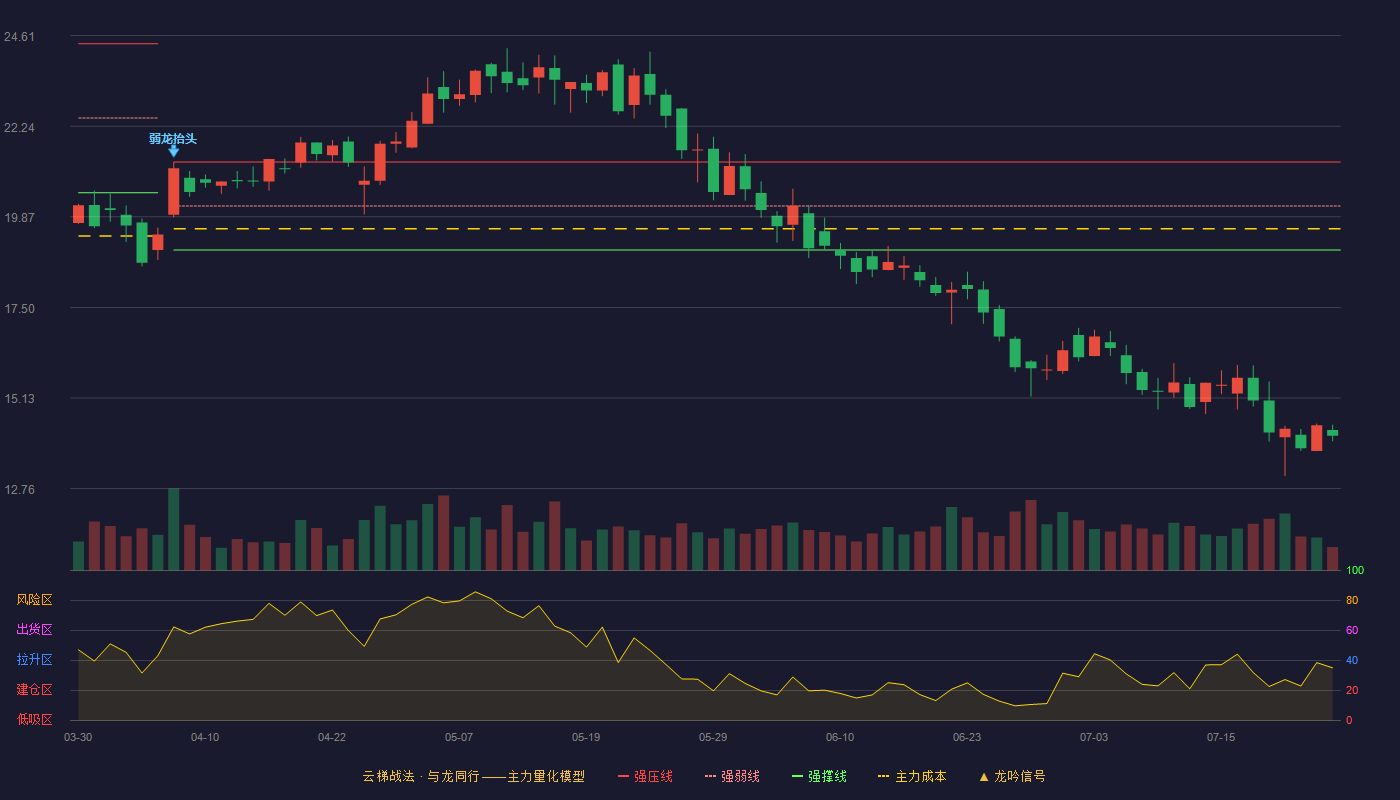Click the 60 indicator scale value
Viewport: 1400px width, 800px height.
(1352, 630)
